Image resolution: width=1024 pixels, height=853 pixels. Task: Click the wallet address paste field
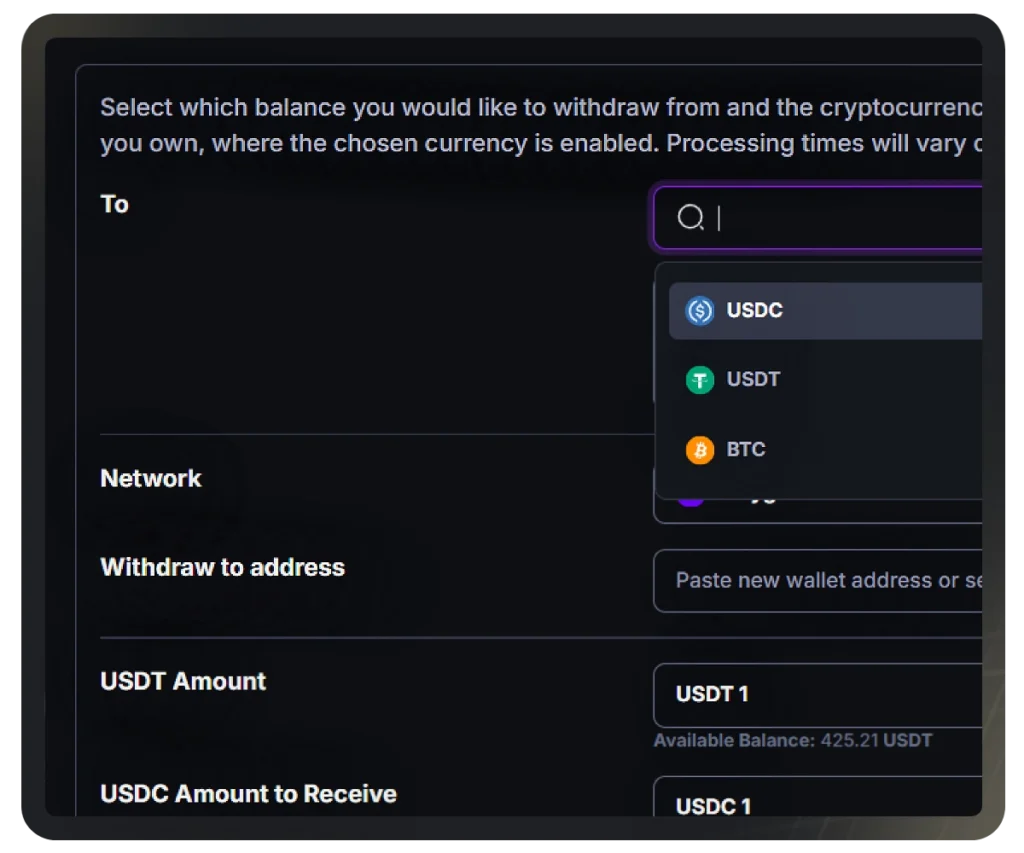click(x=818, y=581)
